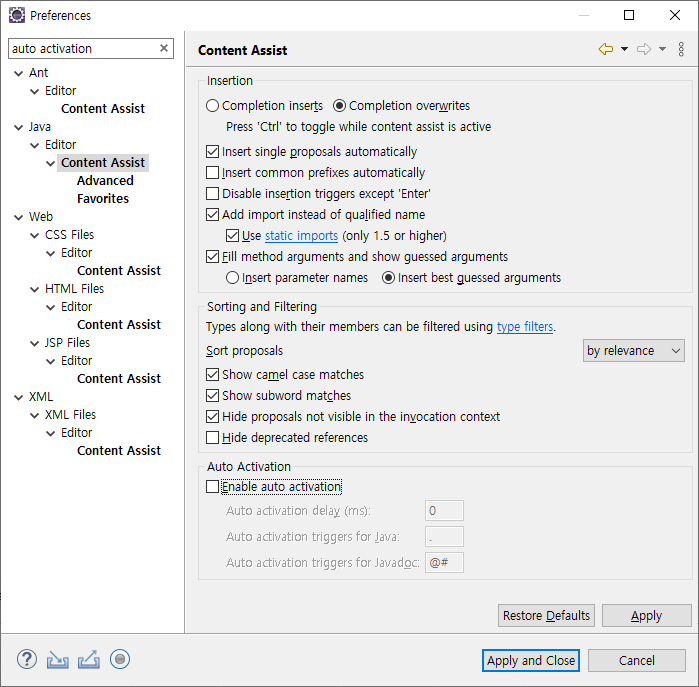The width and height of the screenshot is (699, 687).
Task: Open the back history dropdown arrow
Action: point(625,49)
